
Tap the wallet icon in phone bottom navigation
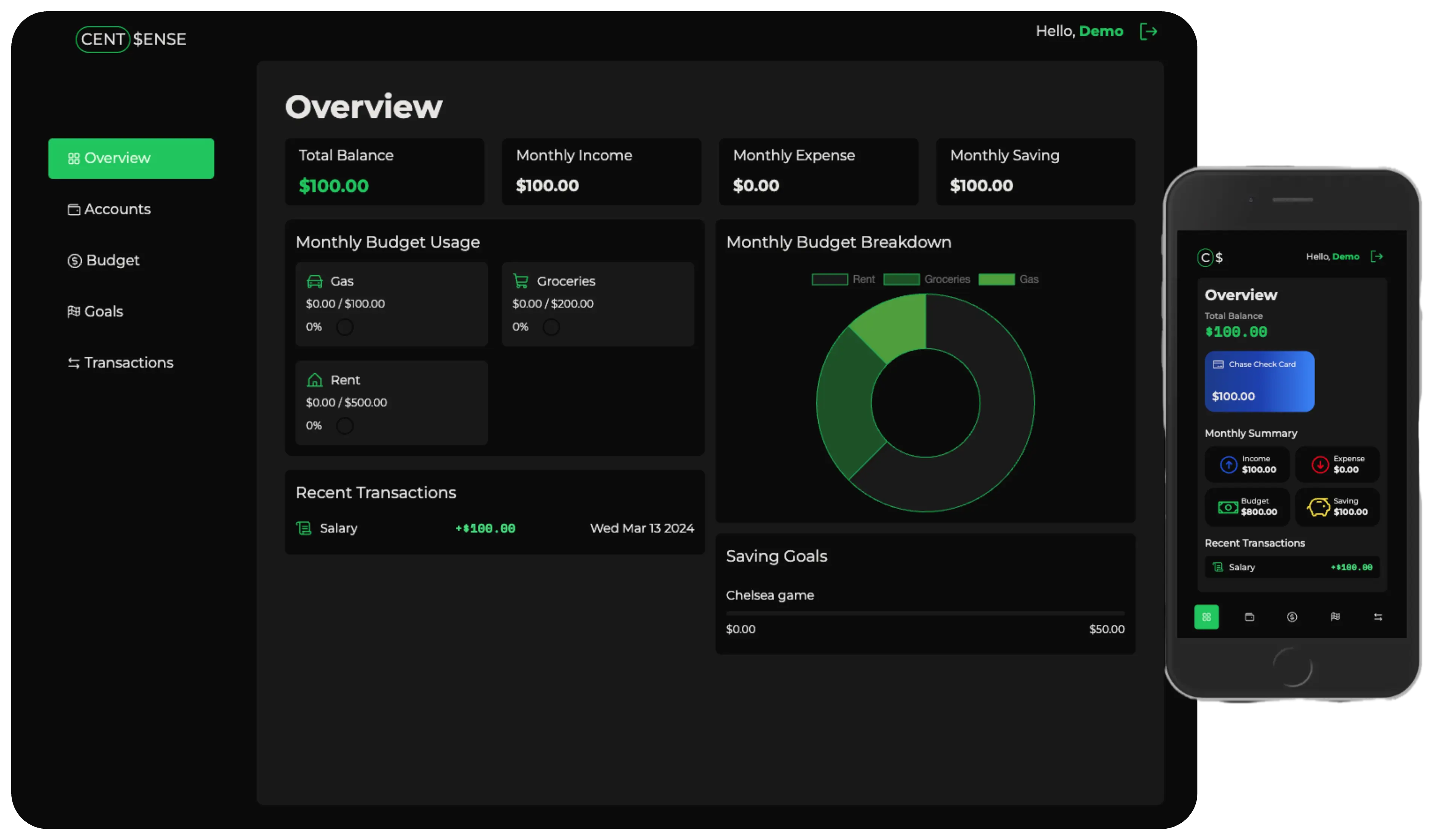pos(1250,617)
